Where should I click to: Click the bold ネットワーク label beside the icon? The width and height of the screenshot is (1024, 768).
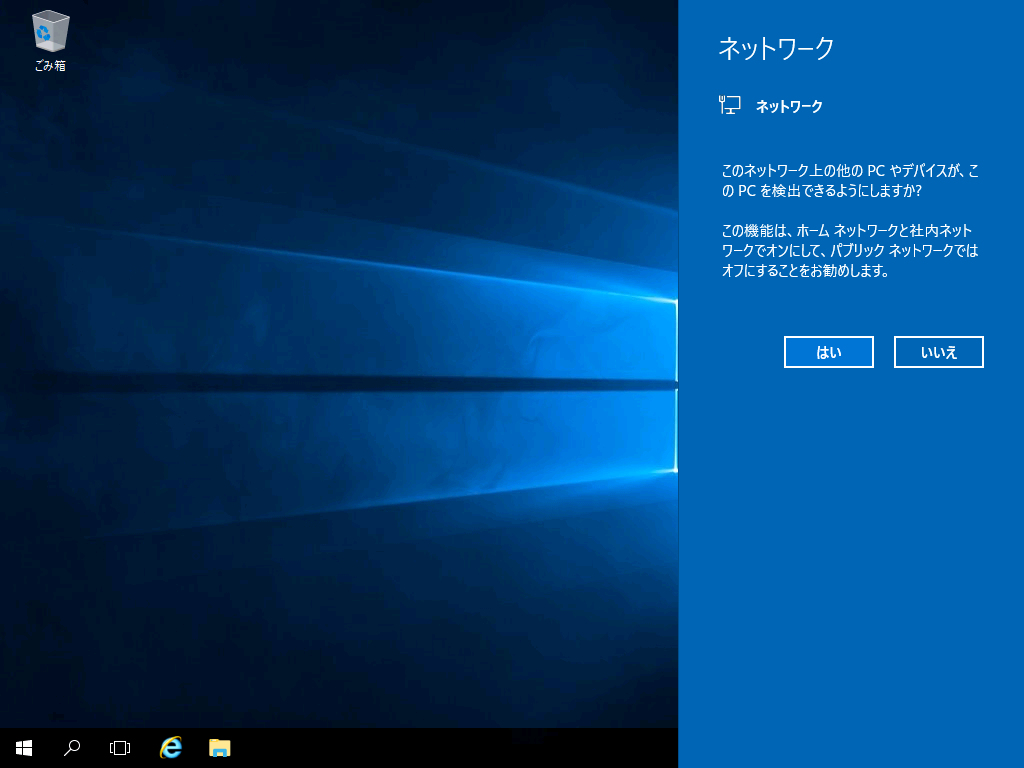pyautogui.click(x=789, y=106)
